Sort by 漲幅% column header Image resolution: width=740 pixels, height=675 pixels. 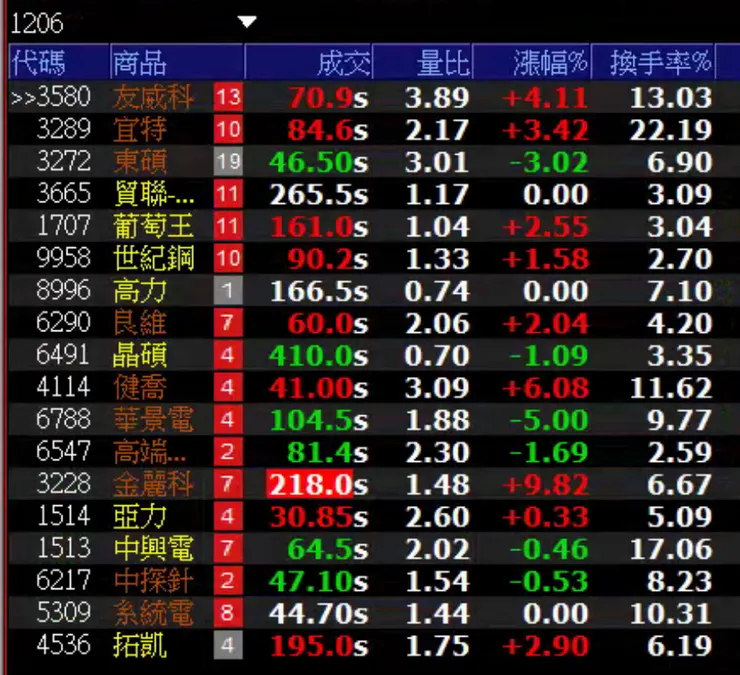pyautogui.click(x=532, y=62)
